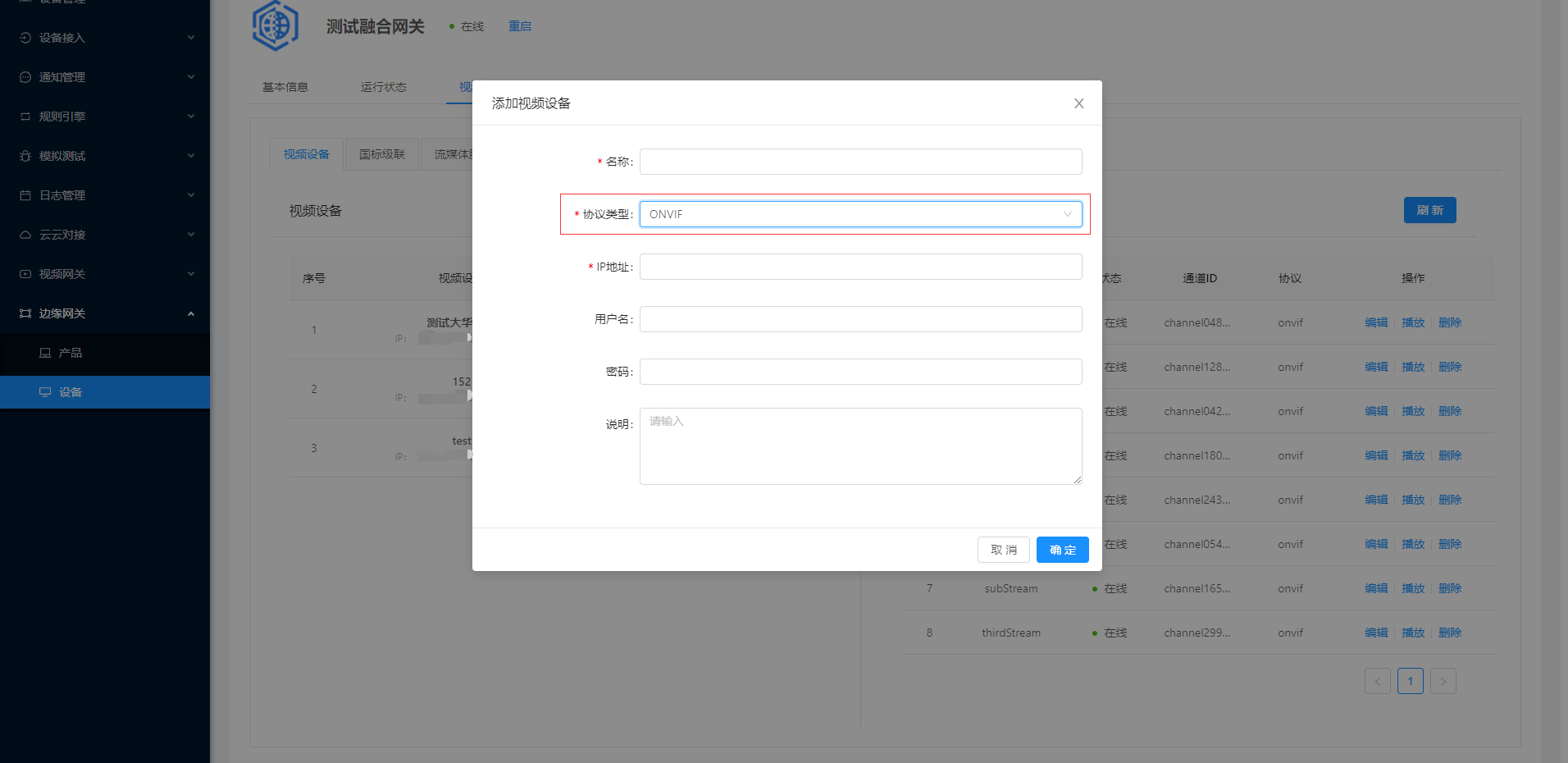Open the 设备 sidebar item
This screenshot has height=763, width=1568.
71,392
